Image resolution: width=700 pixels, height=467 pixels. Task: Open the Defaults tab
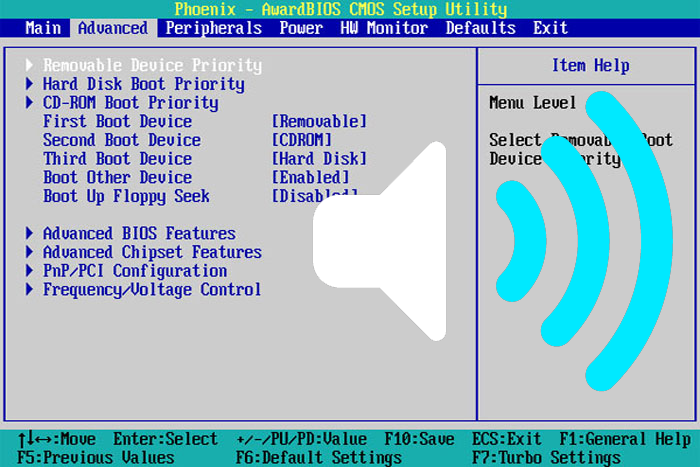(x=480, y=28)
